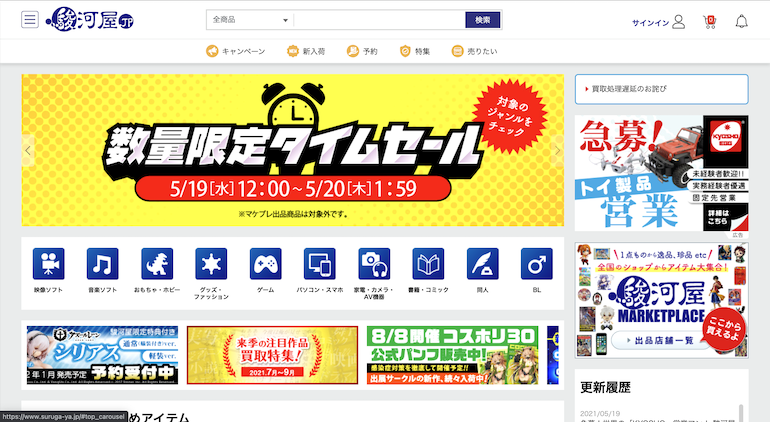Open the notification bell icon

[x=742, y=22]
